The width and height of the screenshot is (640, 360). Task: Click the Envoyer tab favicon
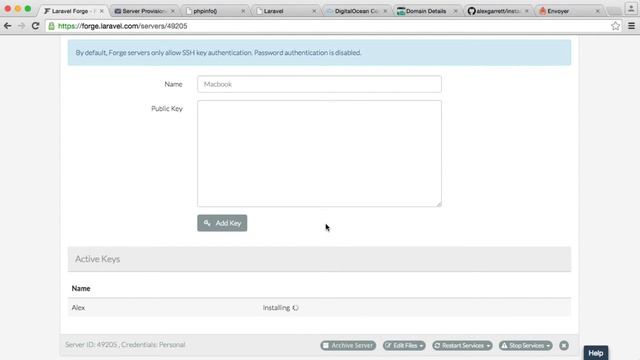click(x=542, y=11)
